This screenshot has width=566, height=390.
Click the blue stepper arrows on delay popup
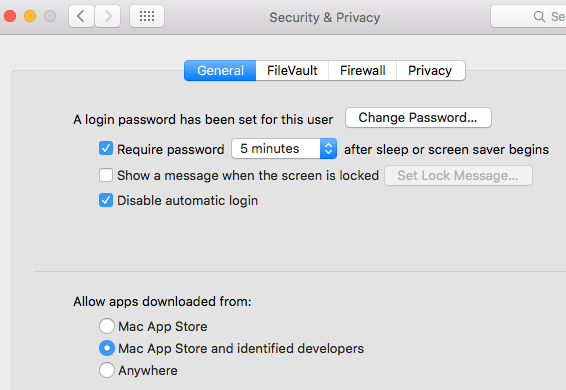click(328, 148)
